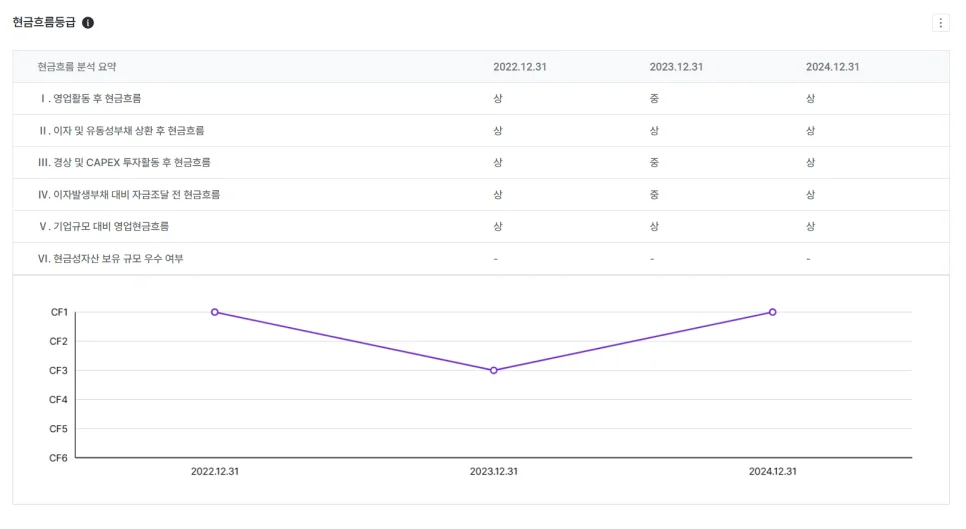
Task: Select row Ⅱ. 이자 및 유동성부채 상환 후 현금흐름
Action: [121, 131]
